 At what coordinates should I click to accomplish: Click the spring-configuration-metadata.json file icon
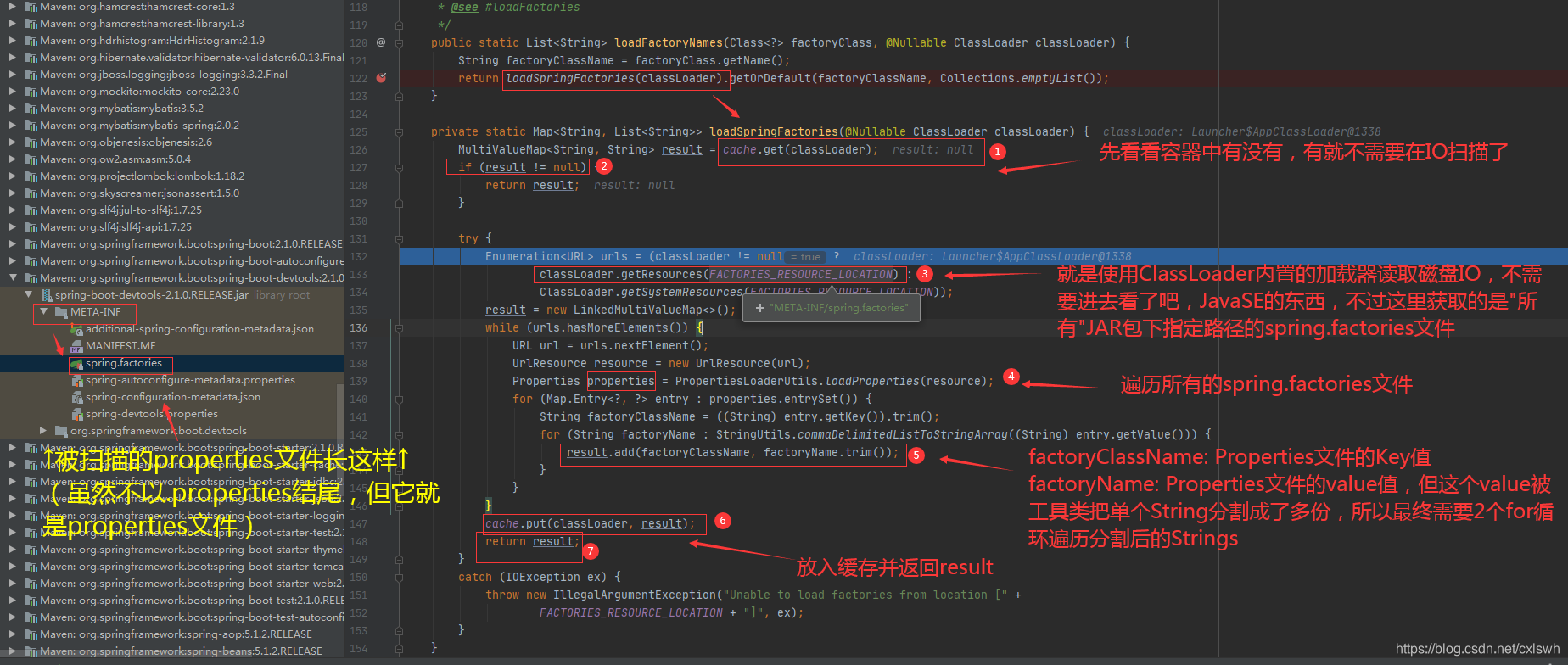tap(76, 397)
